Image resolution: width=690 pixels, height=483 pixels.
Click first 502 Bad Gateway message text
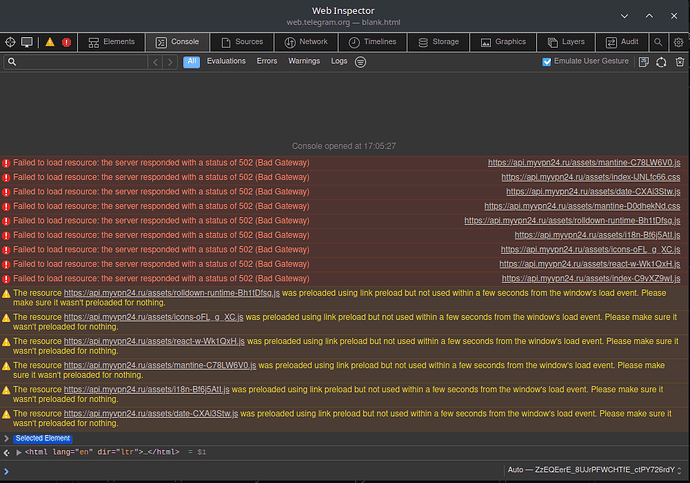(x=161, y=163)
